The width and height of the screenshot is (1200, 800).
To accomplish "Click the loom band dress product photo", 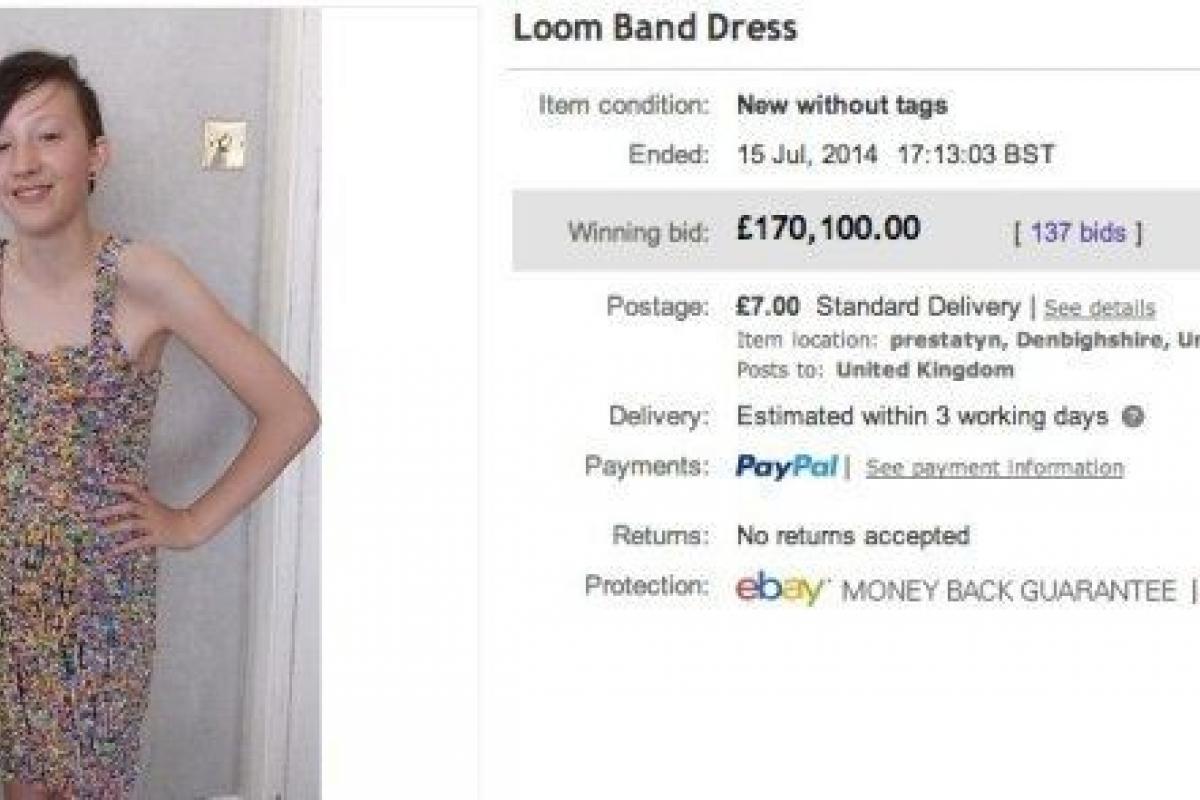I will pos(160,400).
